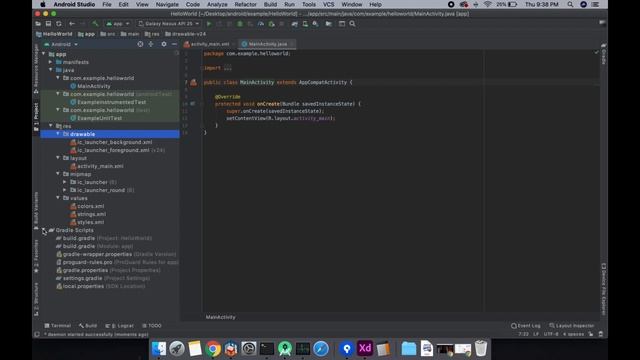Select settings.gradle in the tree

(x=82, y=278)
